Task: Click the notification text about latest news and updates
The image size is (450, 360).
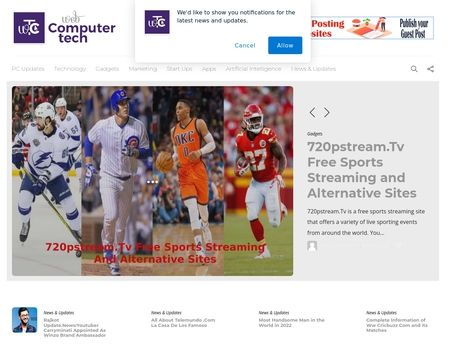Action: [x=236, y=17]
